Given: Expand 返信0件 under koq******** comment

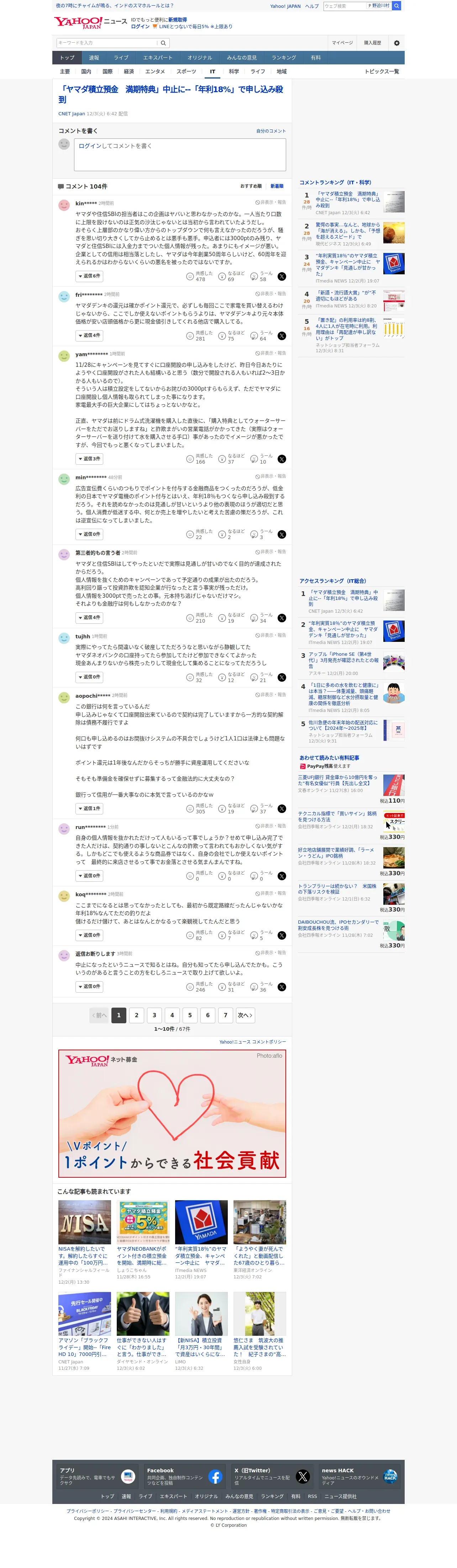Looking at the screenshot, I should [x=89, y=935].
